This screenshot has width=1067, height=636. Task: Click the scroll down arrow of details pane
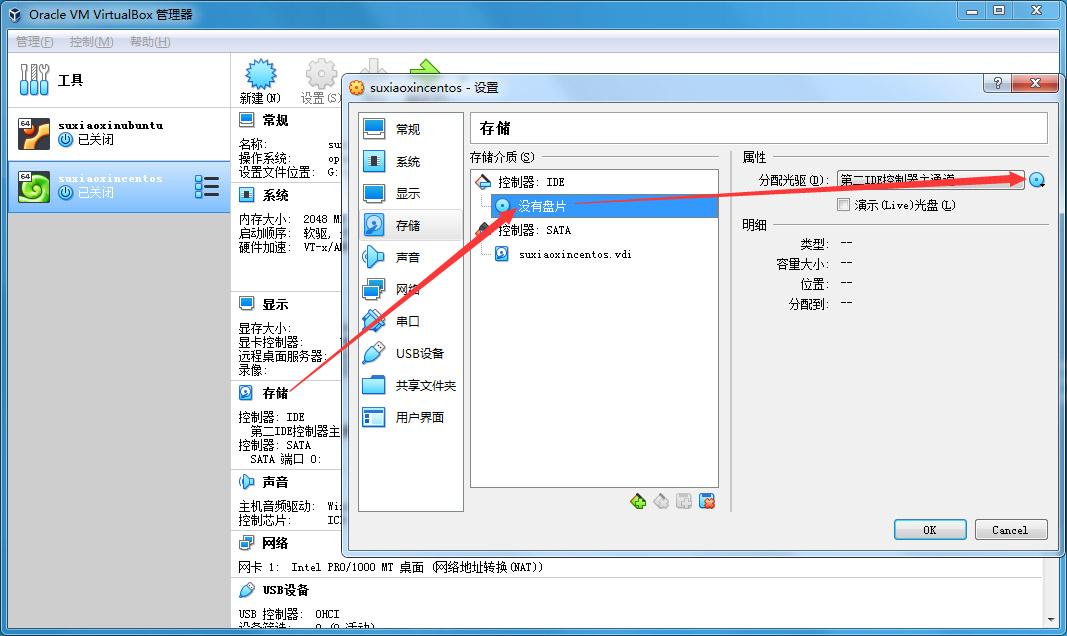[x=1051, y=620]
